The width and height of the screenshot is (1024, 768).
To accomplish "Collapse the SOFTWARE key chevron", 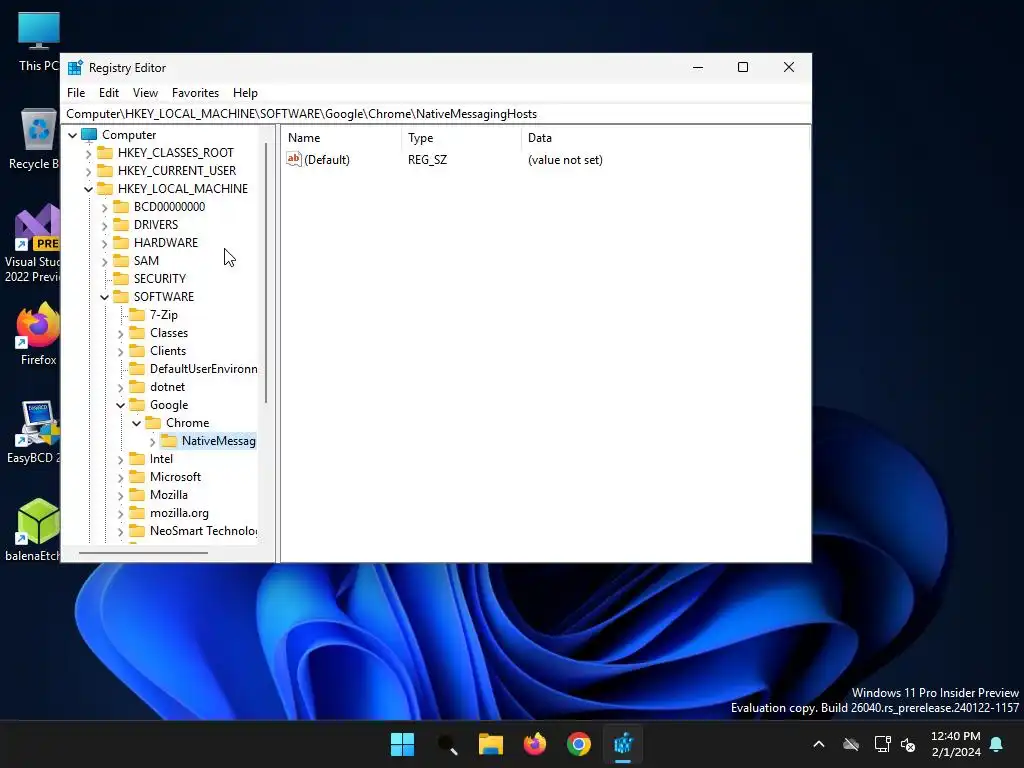I will pyautogui.click(x=104, y=297).
